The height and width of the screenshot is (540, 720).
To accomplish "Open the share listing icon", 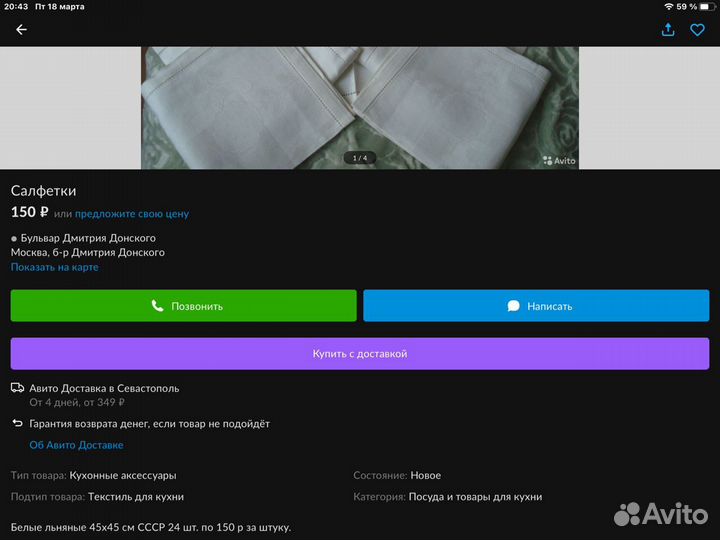I will [x=668, y=30].
